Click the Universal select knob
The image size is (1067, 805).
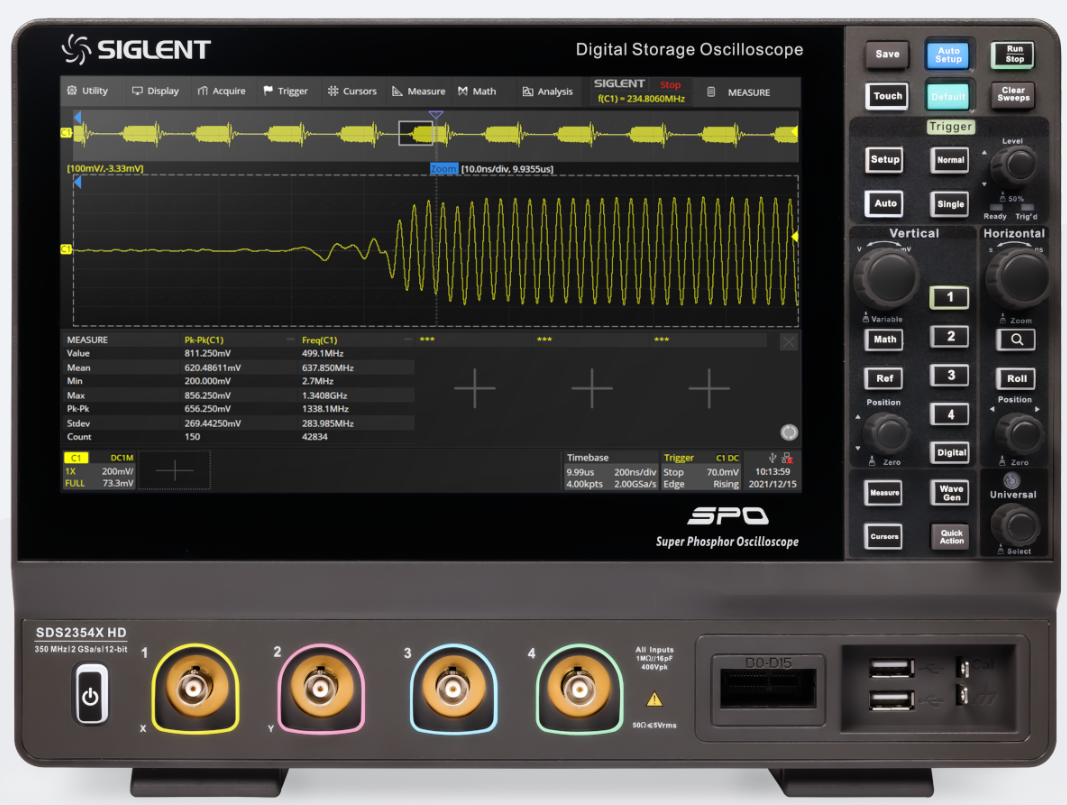[1015, 525]
